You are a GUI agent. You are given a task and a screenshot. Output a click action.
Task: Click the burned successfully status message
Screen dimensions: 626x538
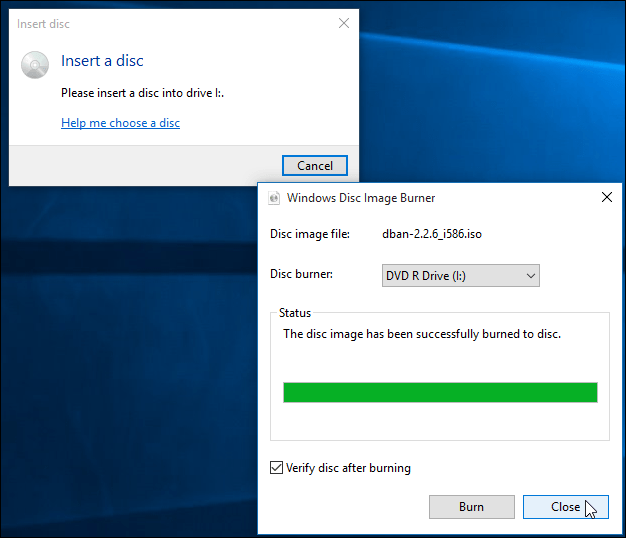click(422, 334)
